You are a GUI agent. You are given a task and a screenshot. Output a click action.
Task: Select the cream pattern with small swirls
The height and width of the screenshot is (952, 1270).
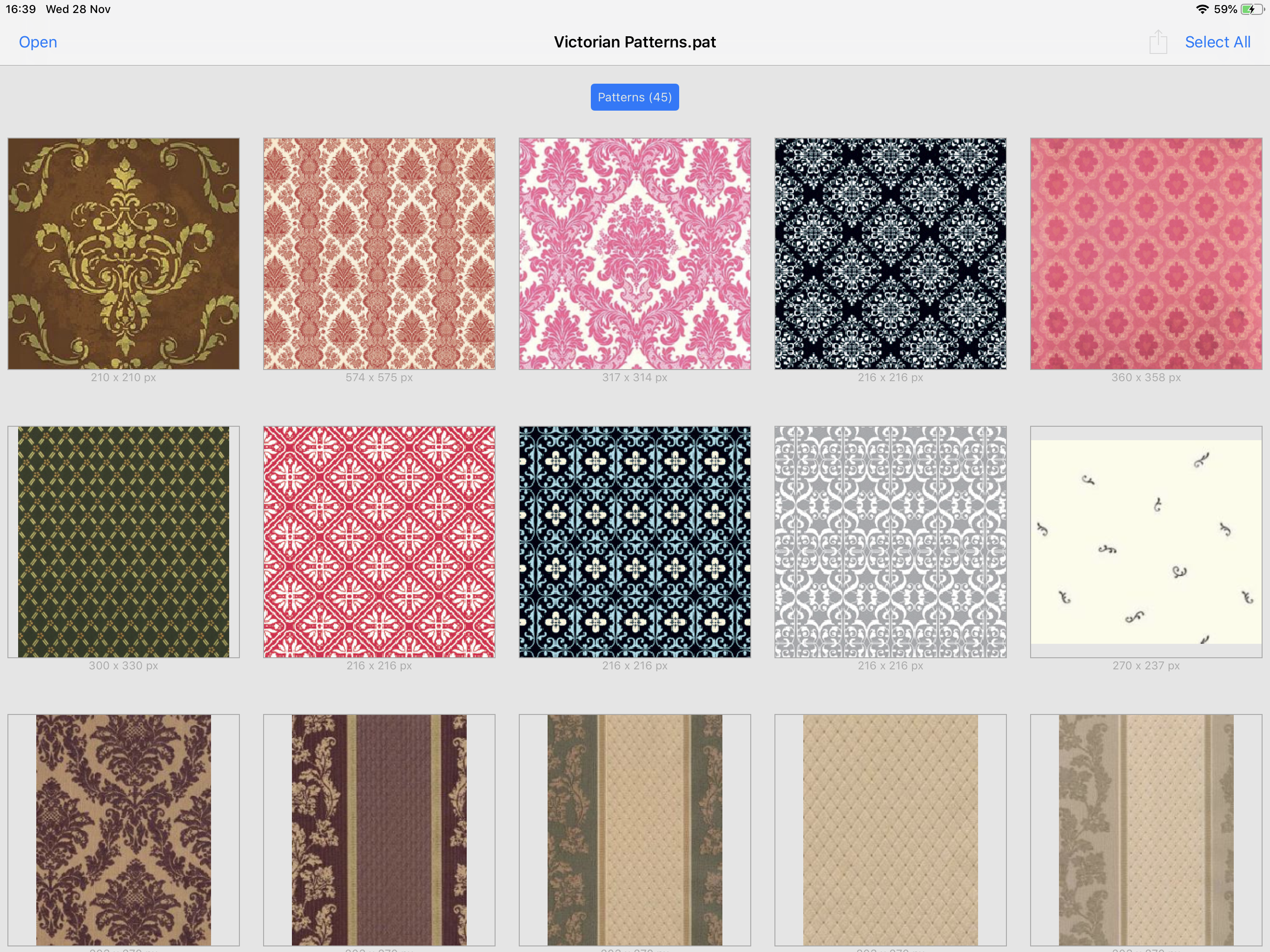point(1145,542)
